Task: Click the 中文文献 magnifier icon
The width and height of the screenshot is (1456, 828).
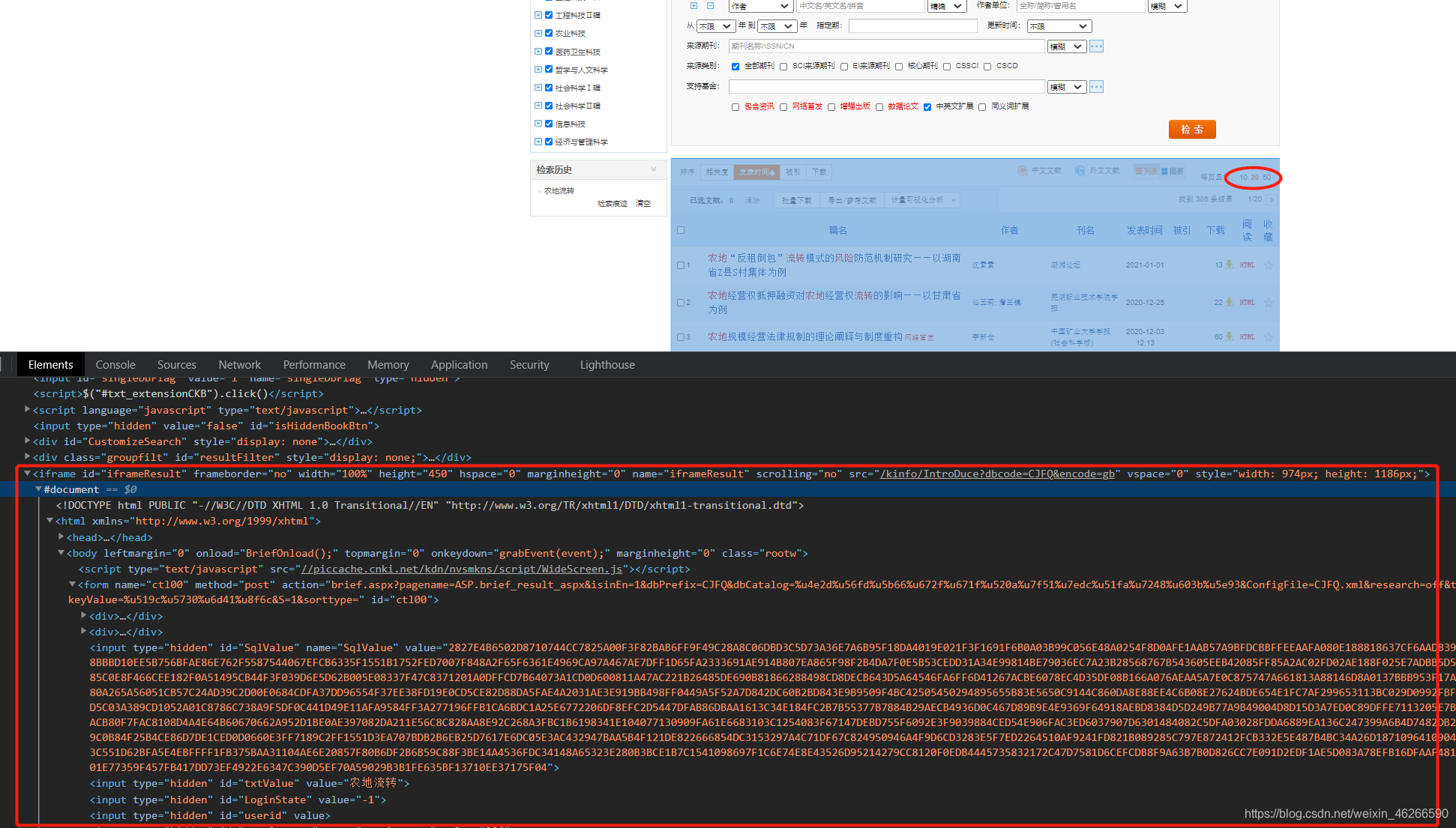Action: click(1022, 171)
